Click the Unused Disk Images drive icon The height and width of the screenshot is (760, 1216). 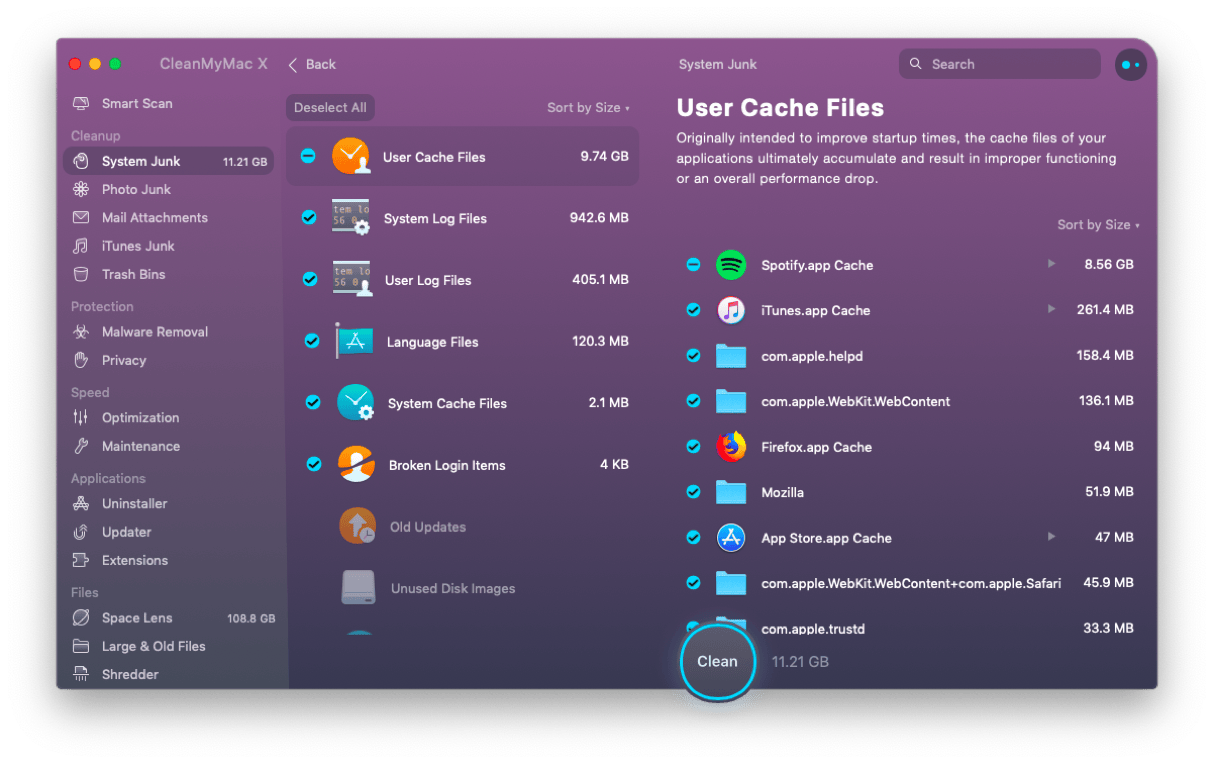click(x=358, y=588)
